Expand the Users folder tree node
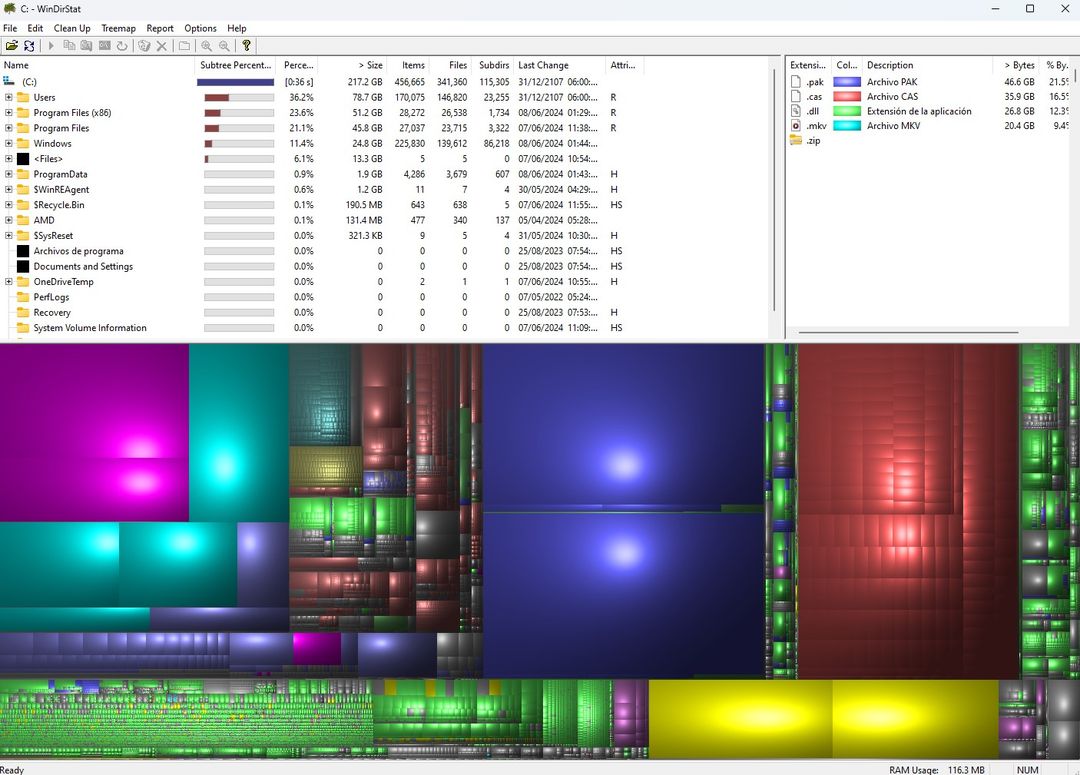 [x=9, y=98]
